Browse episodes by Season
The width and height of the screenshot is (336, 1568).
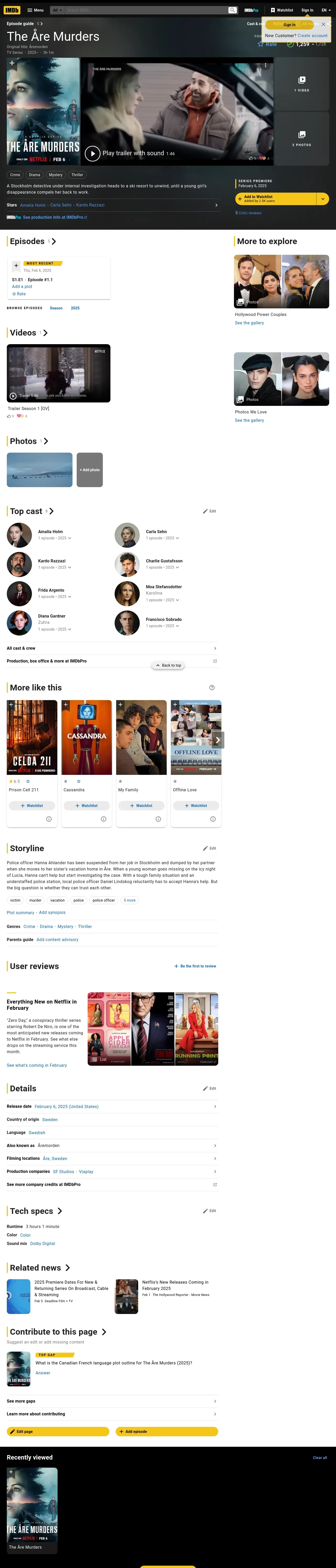click(56, 308)
